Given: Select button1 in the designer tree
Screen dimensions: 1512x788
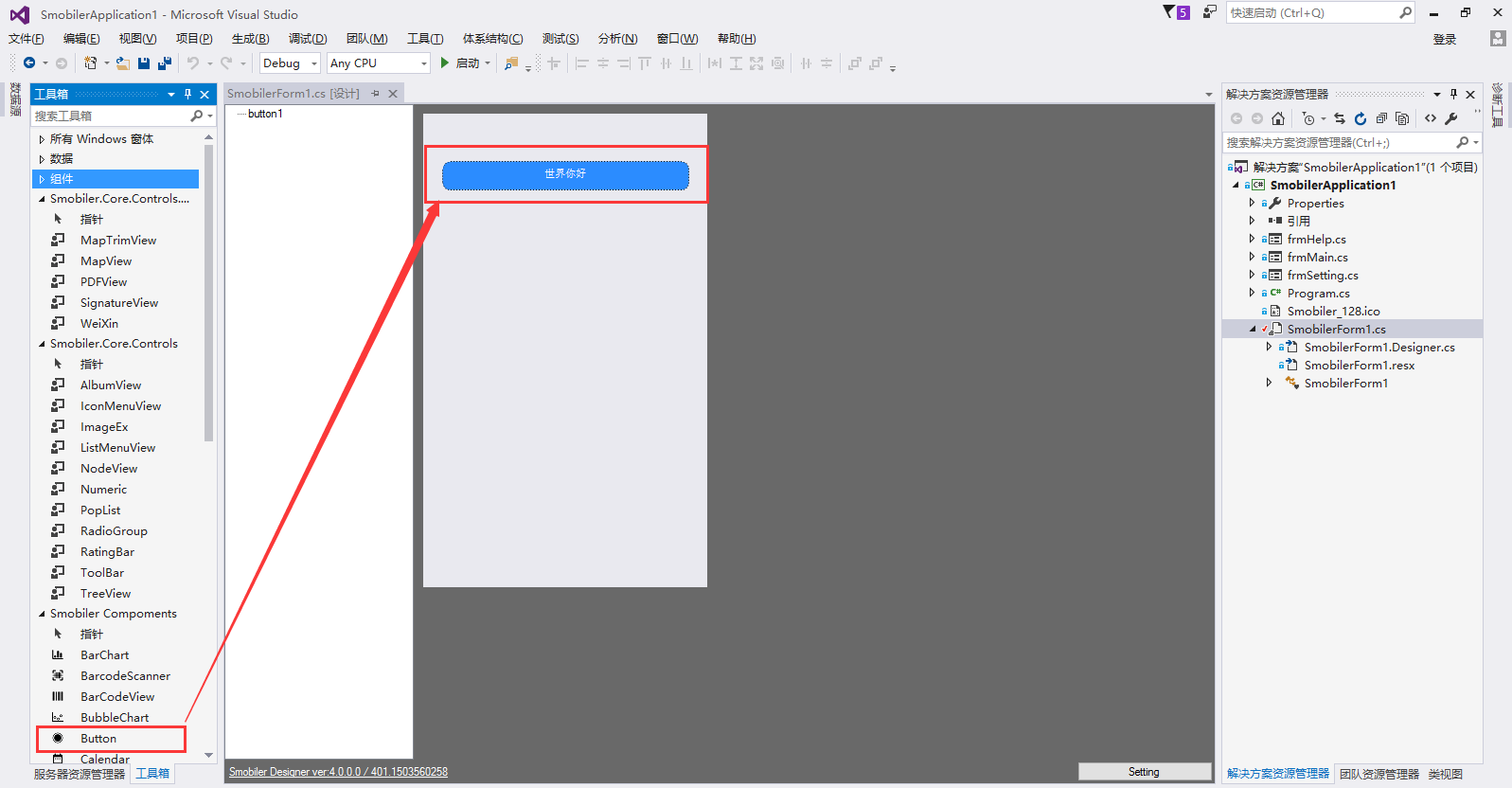Looking at the screenshot, I should click(265, 114).
